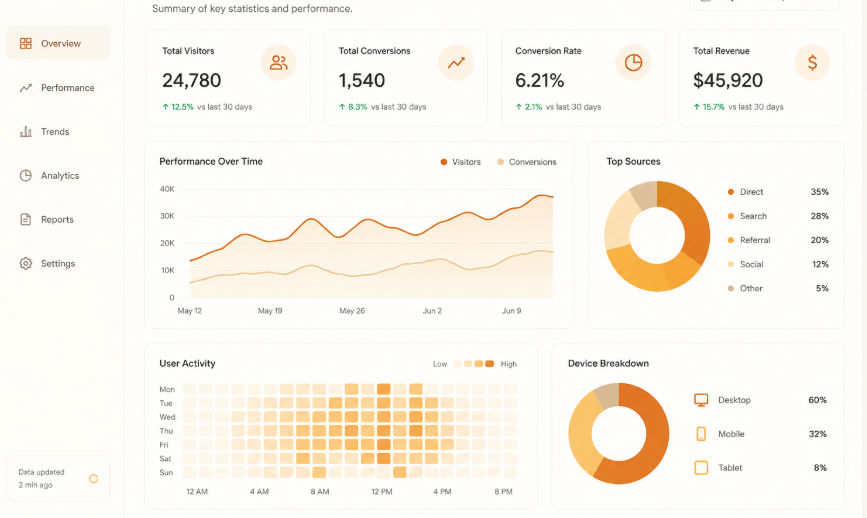Click the Desktop 60% value

tap(817, 400)
